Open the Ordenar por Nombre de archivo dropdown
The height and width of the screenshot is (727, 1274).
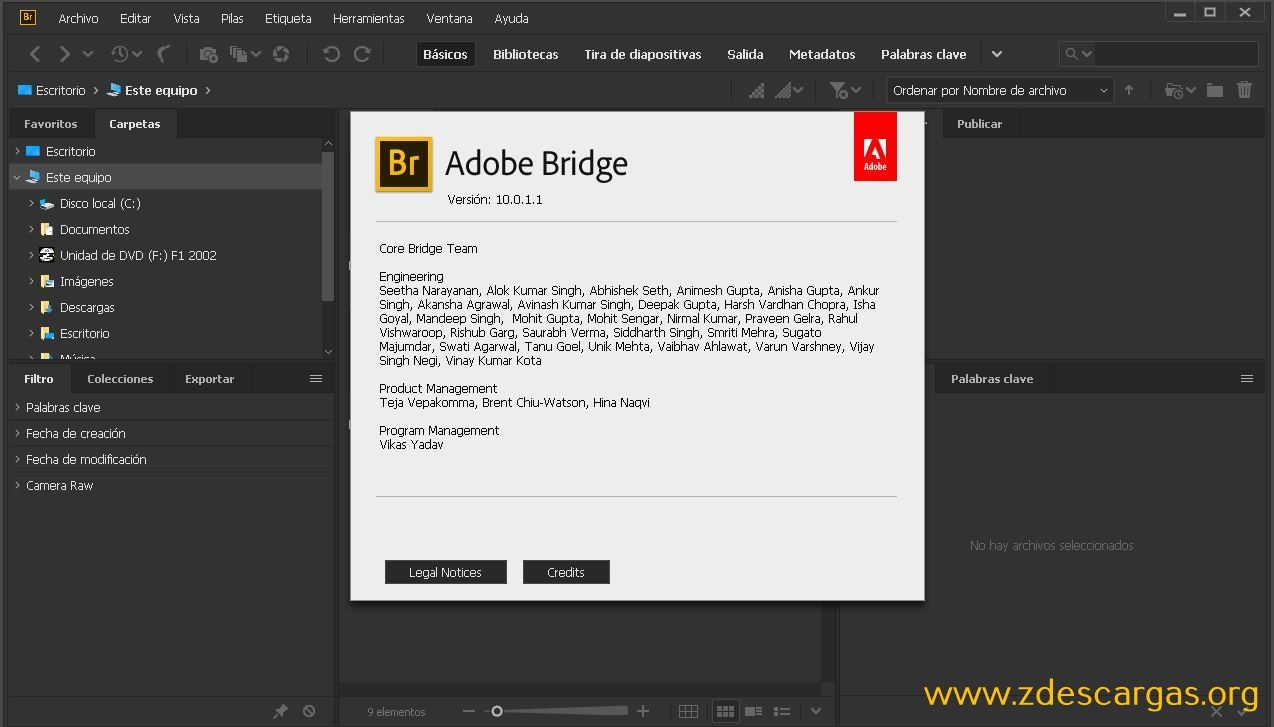click(x=1000, y=90)
